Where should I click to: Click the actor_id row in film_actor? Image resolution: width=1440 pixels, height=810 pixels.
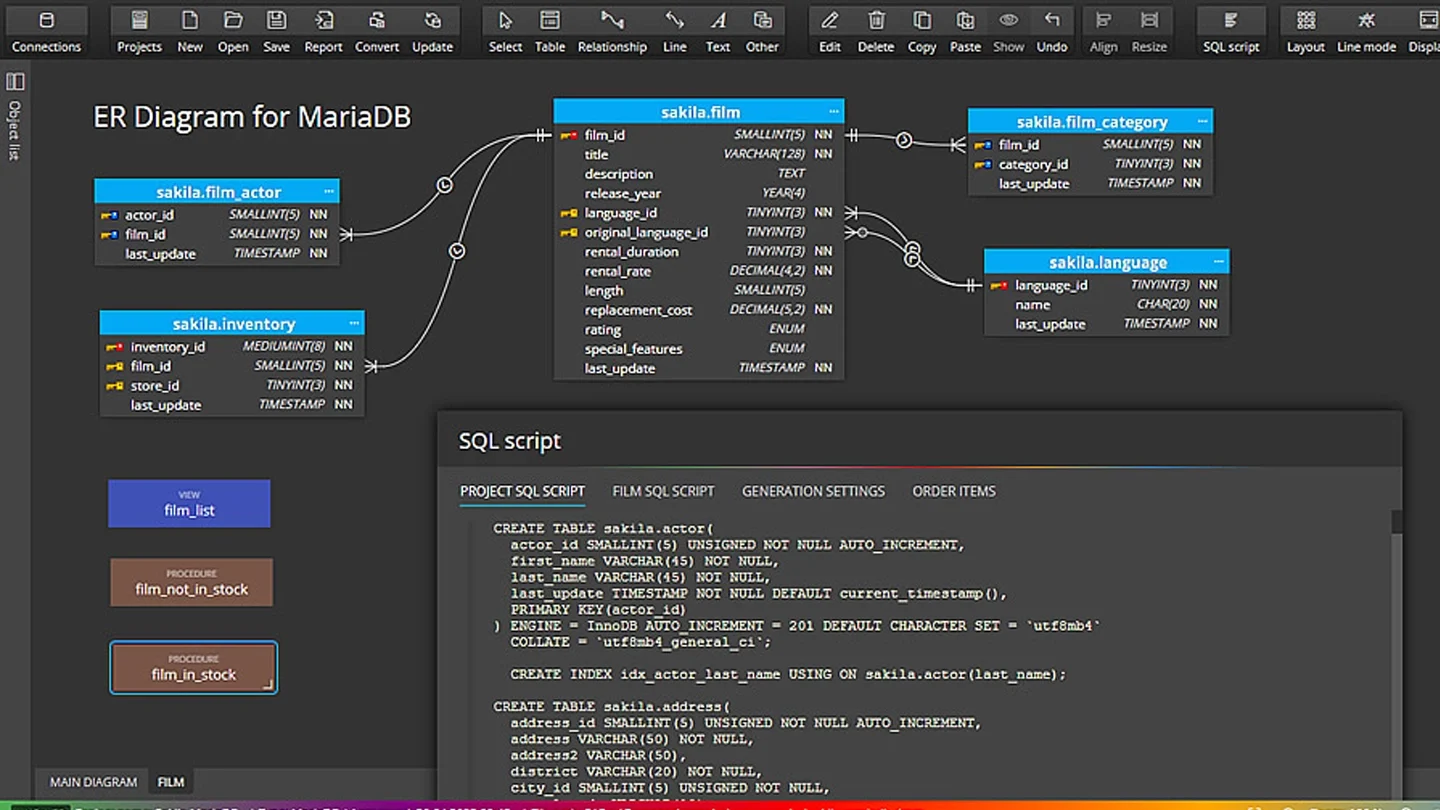[x=217, y=215]
